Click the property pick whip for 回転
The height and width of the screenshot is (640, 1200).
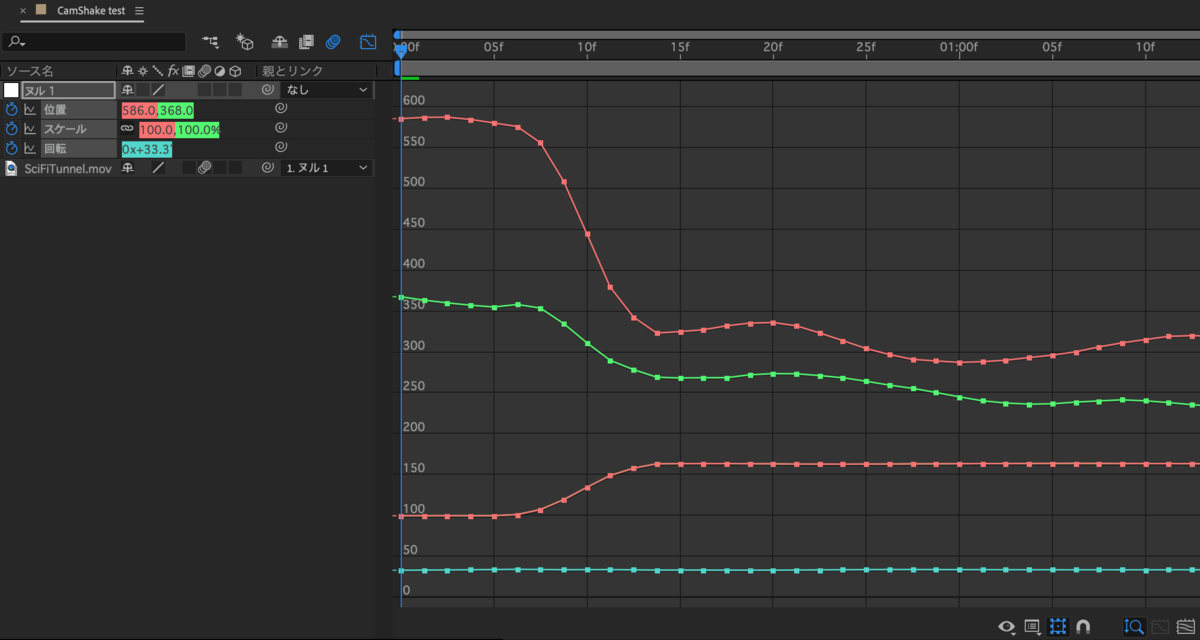281,148
